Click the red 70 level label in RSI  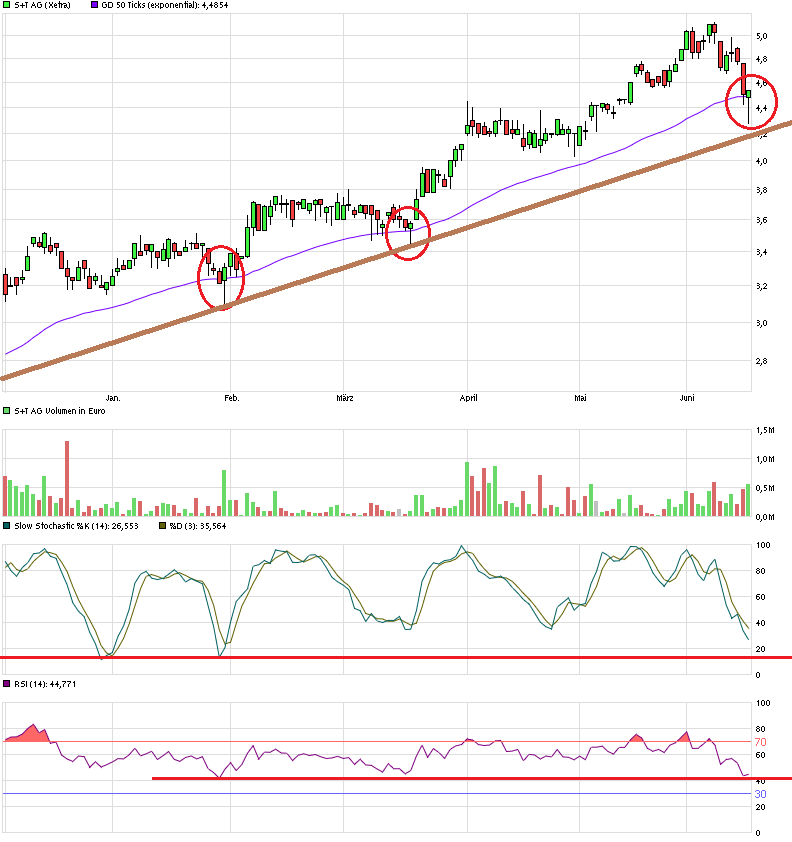pos(760,742)
